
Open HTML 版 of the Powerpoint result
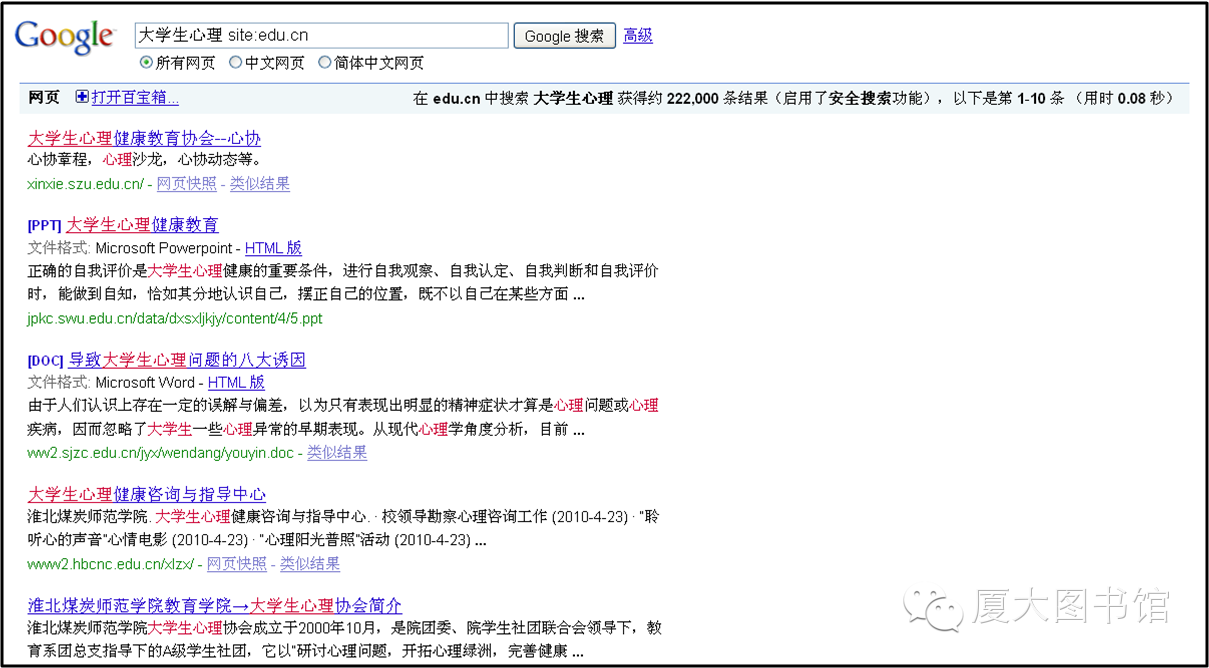click(273, 247)
